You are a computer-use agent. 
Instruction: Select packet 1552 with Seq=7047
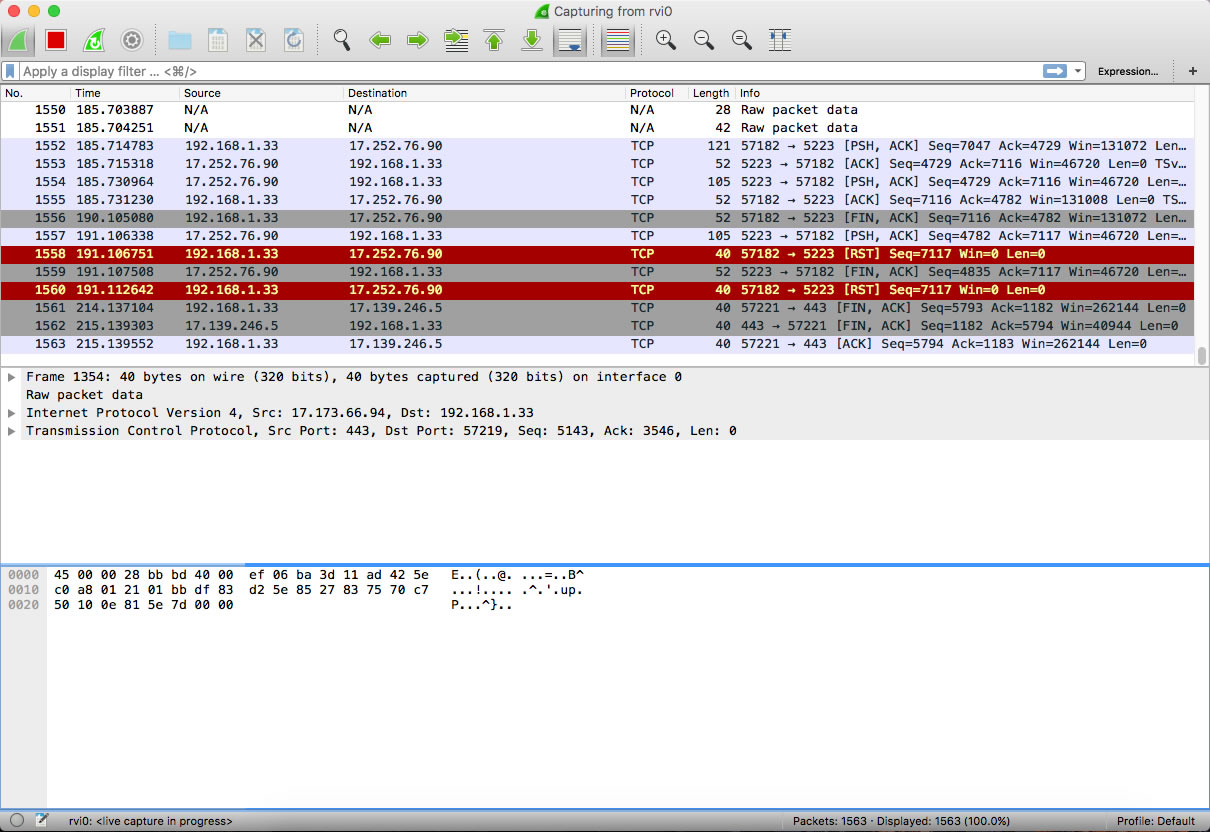coord(597,146)
